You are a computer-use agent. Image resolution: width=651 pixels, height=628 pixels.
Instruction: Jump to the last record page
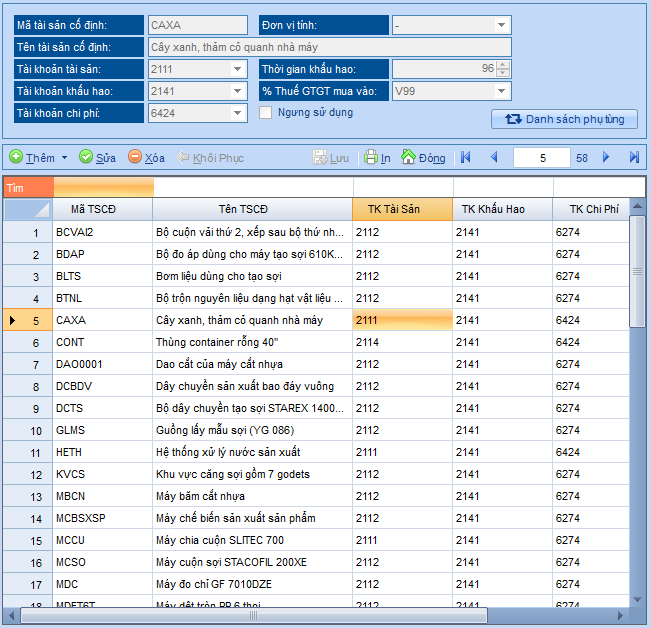[634, 157]
